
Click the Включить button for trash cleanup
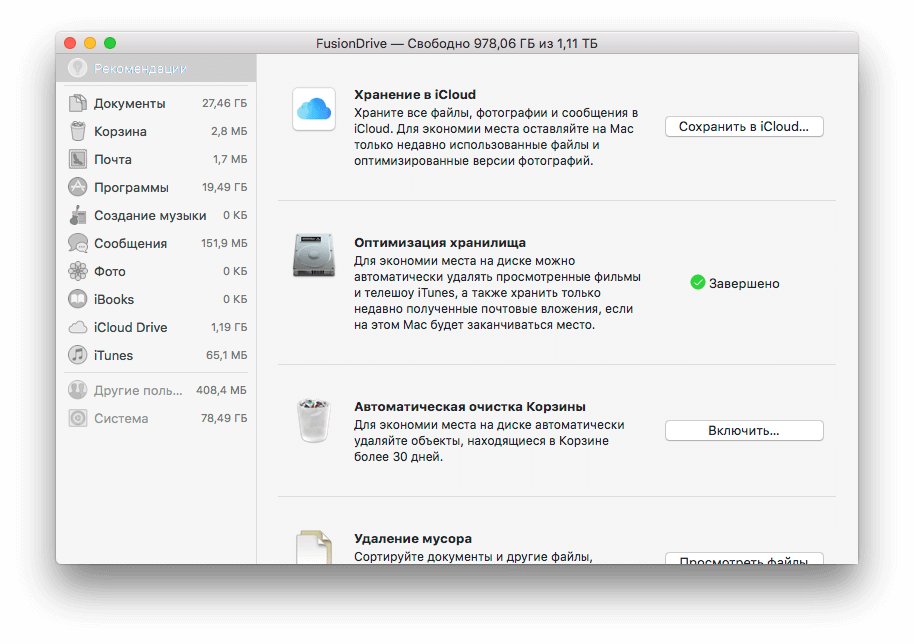point(744,430)
